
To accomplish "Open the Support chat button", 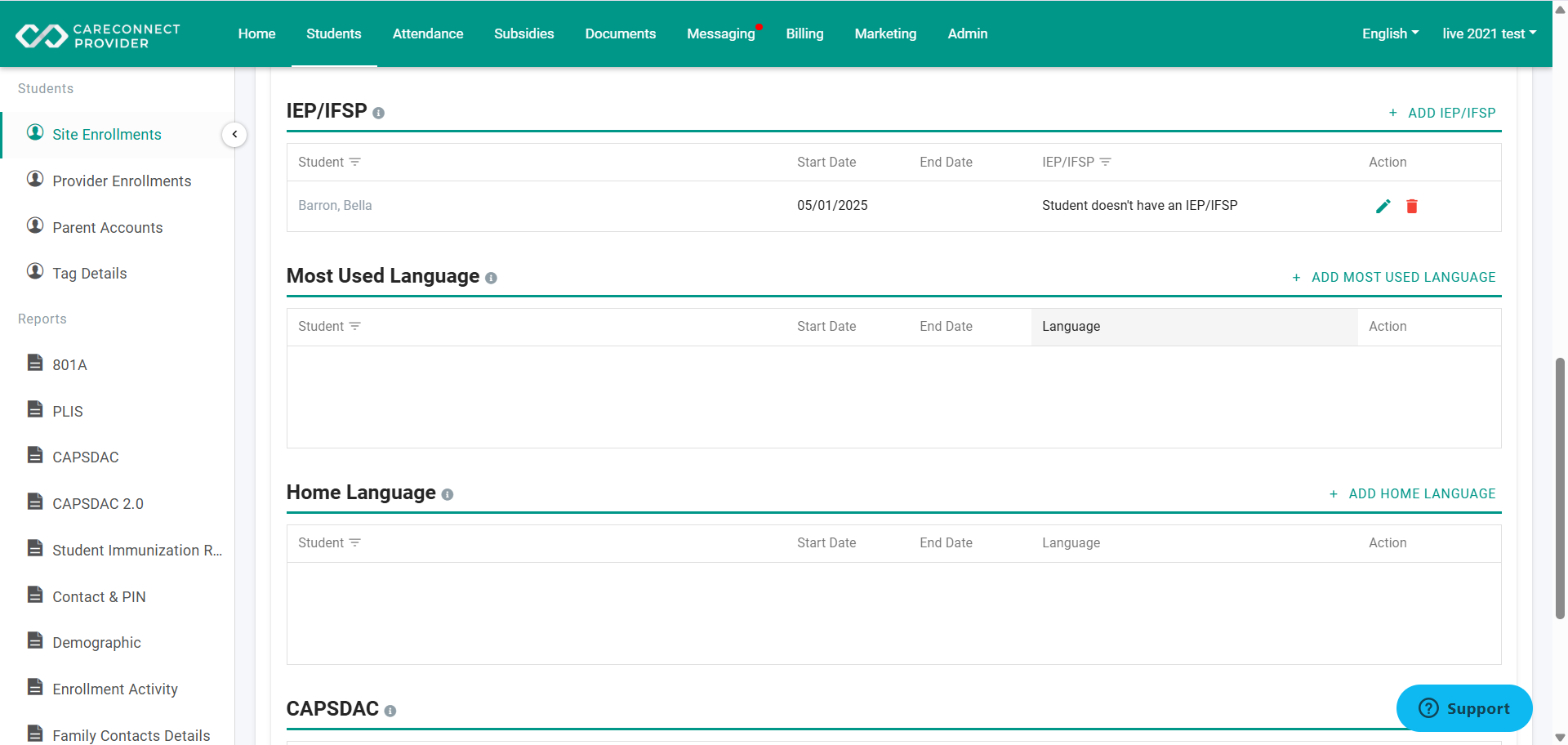I will (1464, 708).
